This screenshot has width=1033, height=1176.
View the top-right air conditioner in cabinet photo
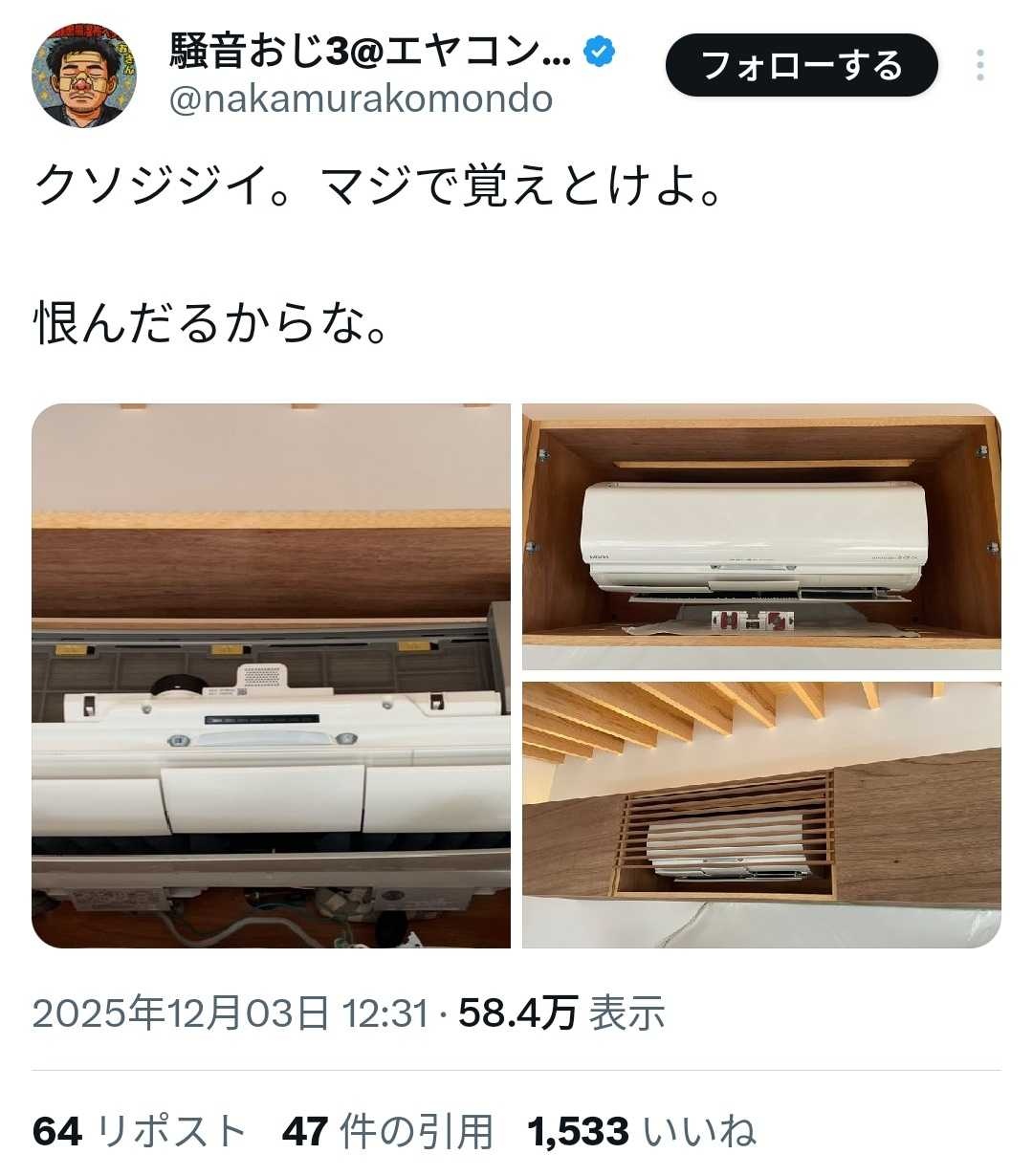point(761,536)
